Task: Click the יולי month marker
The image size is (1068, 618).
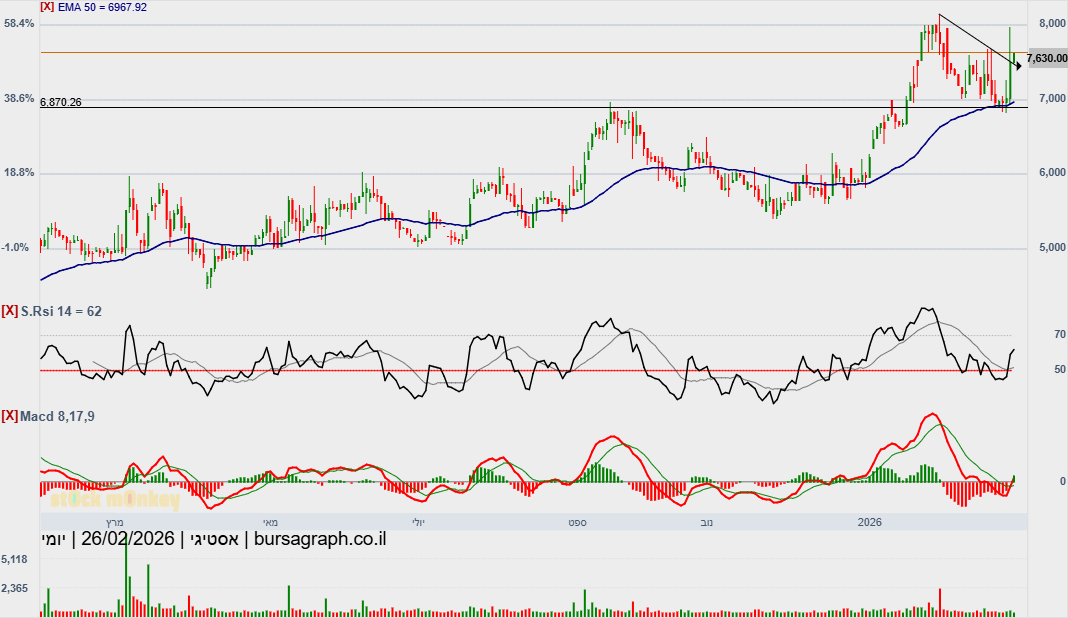Action: click(x=418, y=523)
